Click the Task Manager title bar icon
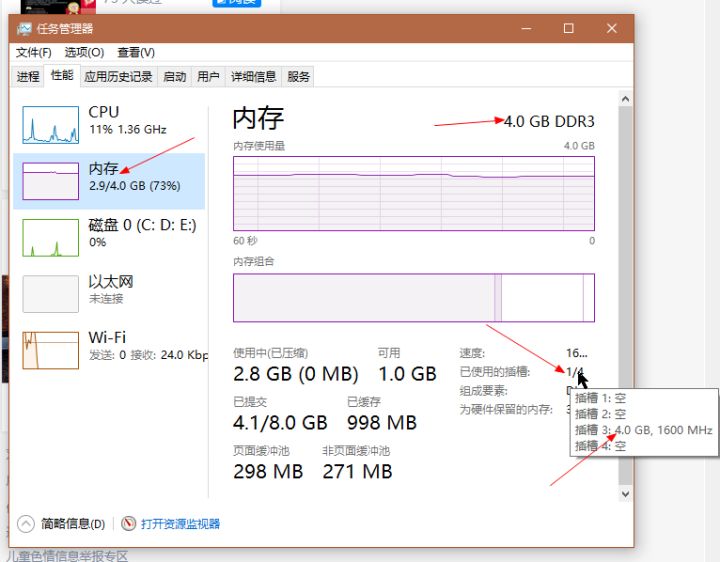This screenshot has width=720, height=562. click(24, 29)
